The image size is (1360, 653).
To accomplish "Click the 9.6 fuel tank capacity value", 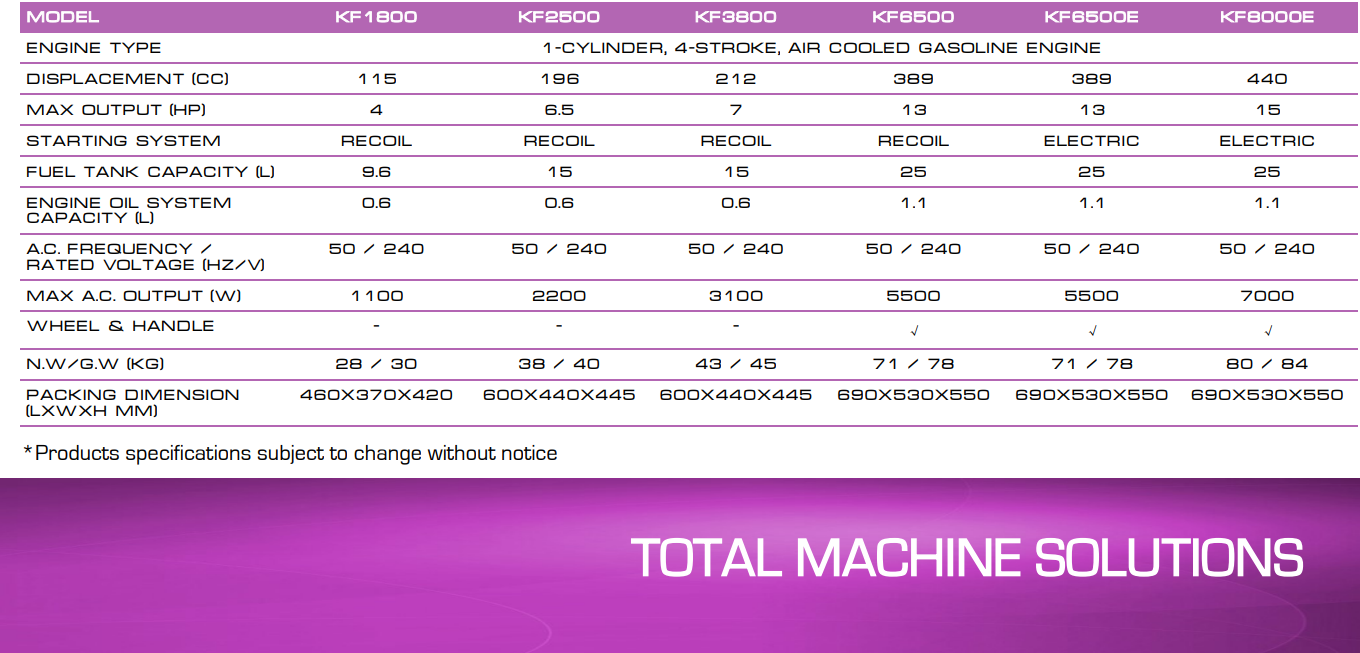I will [x=376, y=172].
